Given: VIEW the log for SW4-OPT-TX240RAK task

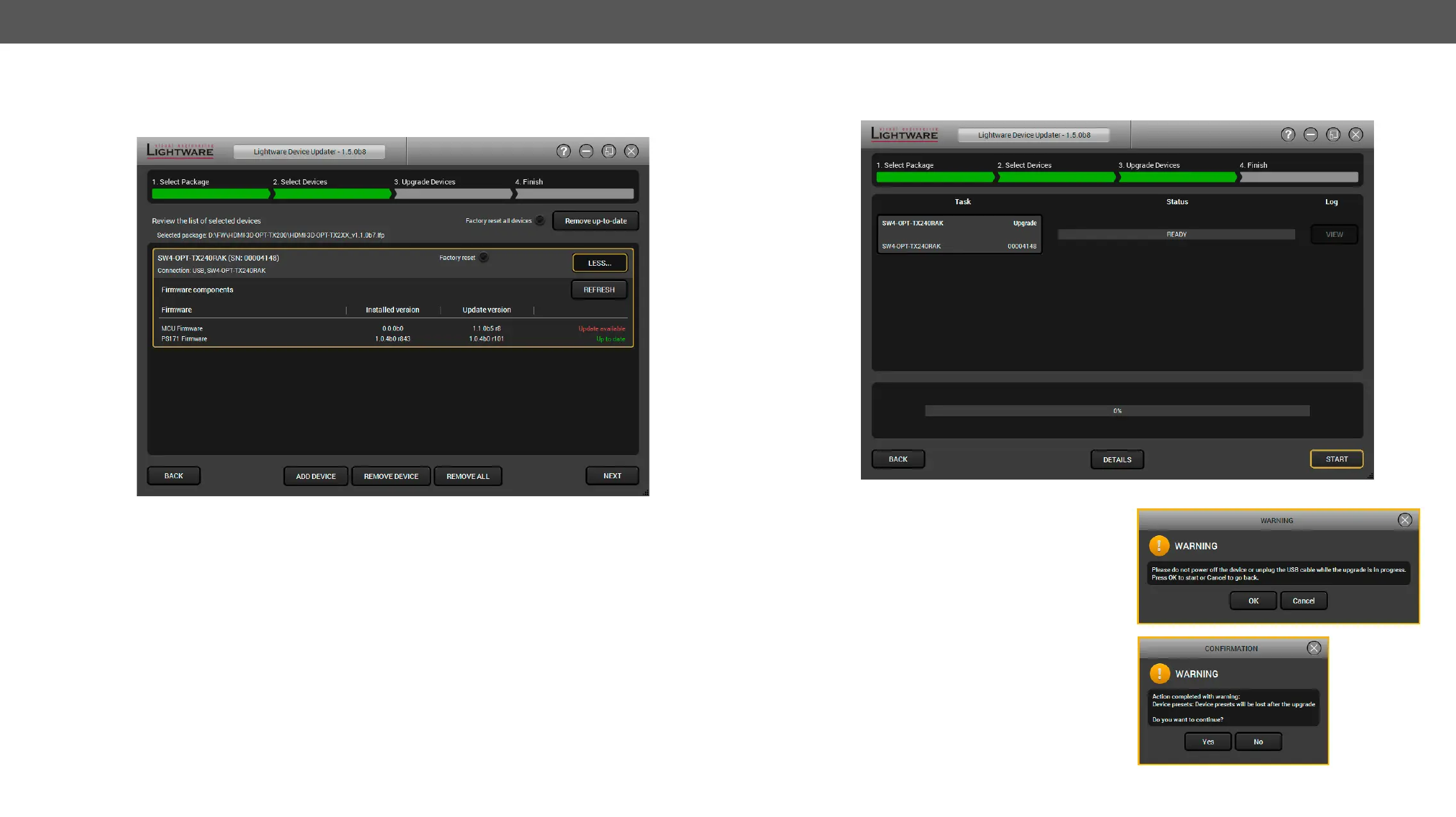Looking at the screenshot, I should tap(1334, 234).
